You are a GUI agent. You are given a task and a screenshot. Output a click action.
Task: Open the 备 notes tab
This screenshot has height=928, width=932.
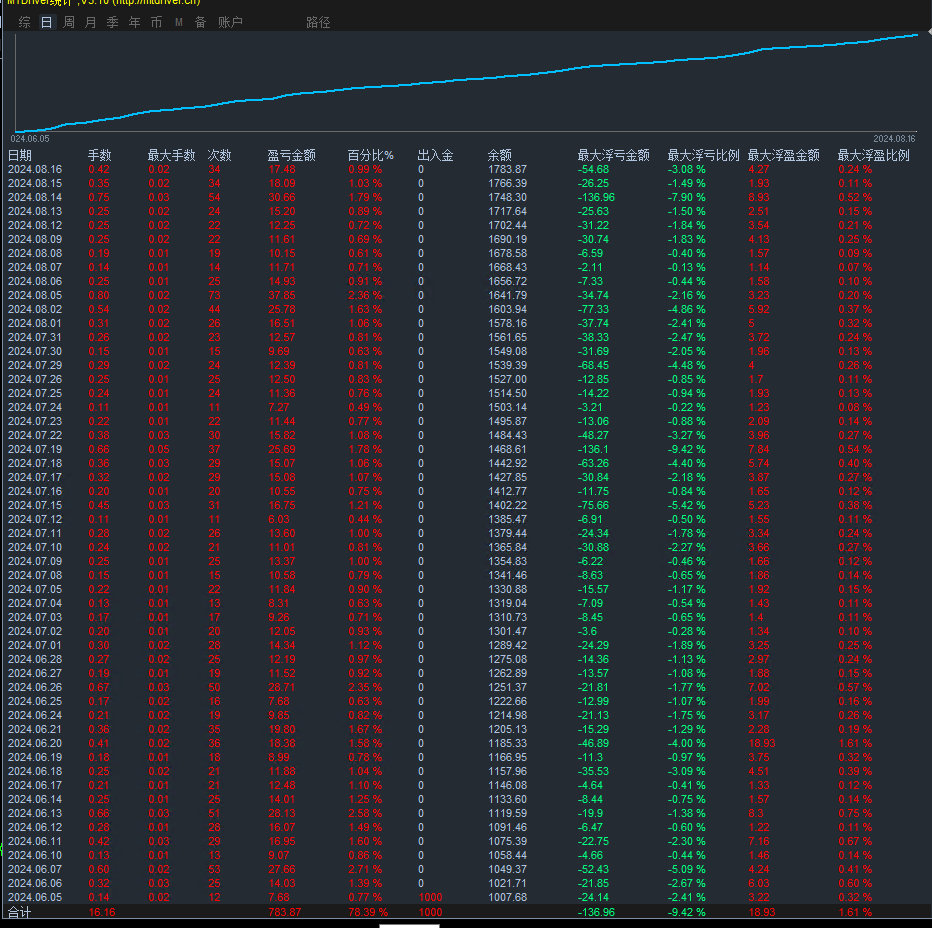[201, 22]
